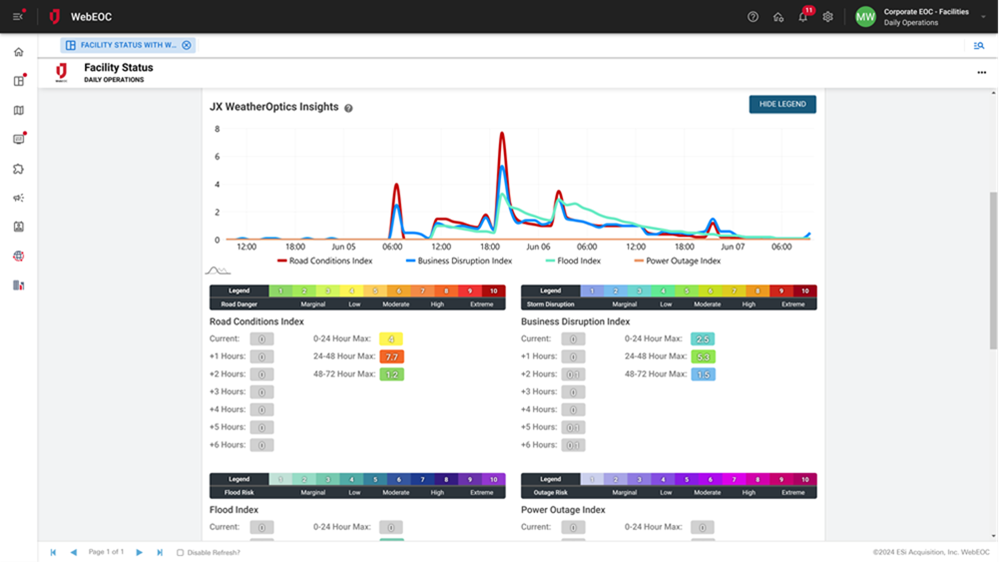This screenshot has width=999, height=562.
Task: Open the messages icon in sidebar
Action: pos(18,139)
